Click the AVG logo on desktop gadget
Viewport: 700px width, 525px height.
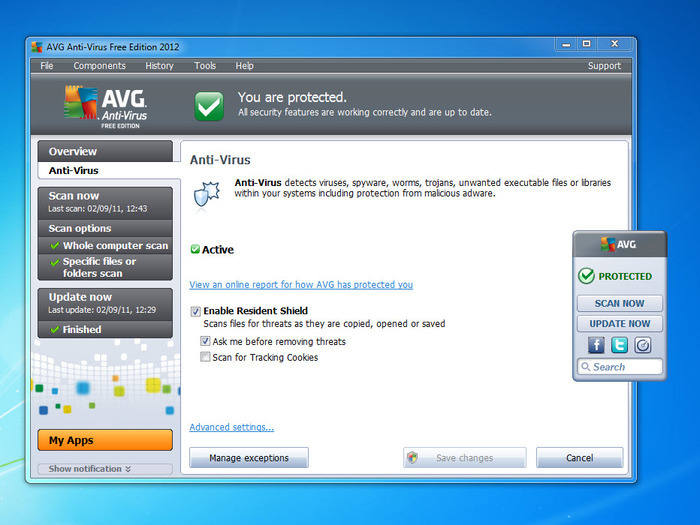[619, 245]
